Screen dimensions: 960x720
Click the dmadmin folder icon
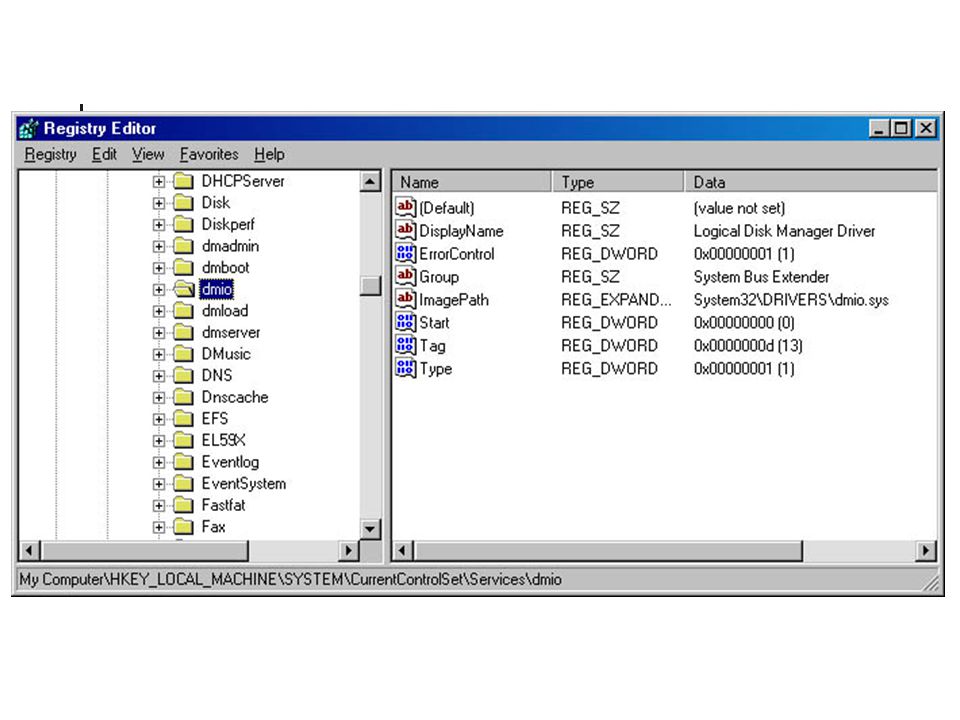(x=183, y=246)
